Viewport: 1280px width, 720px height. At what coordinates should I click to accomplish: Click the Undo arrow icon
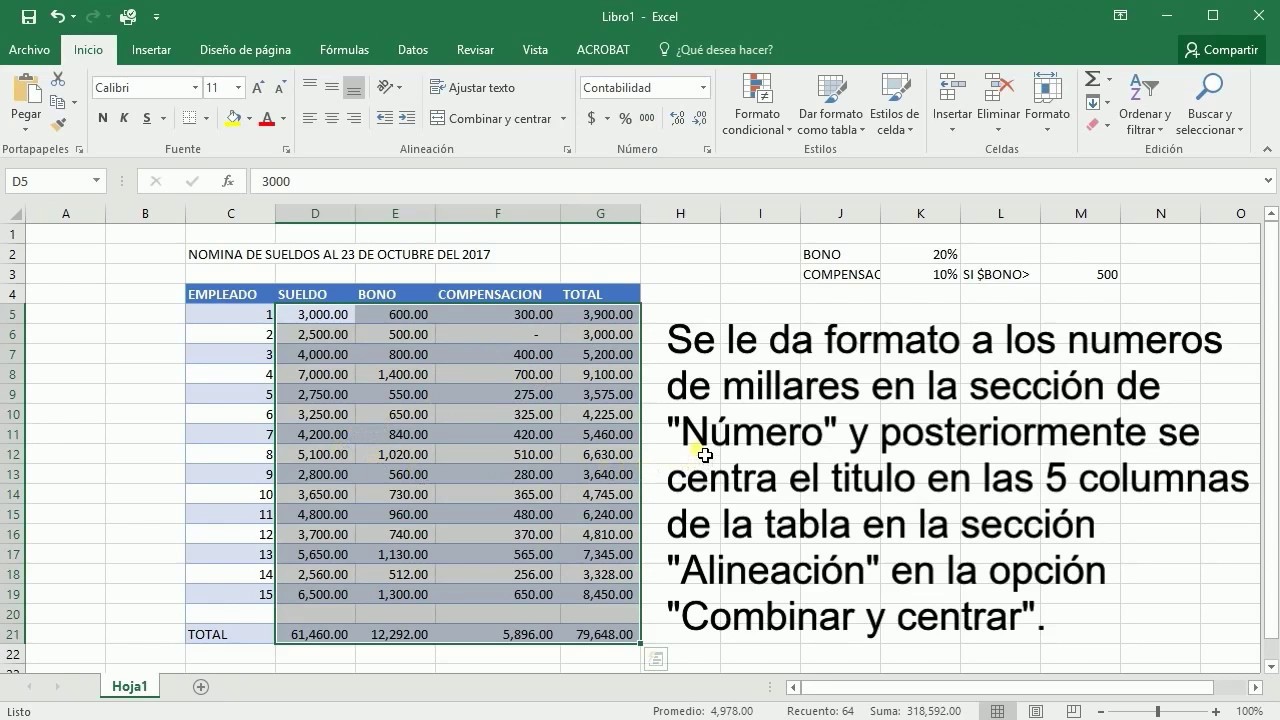[x=57, y=17]
